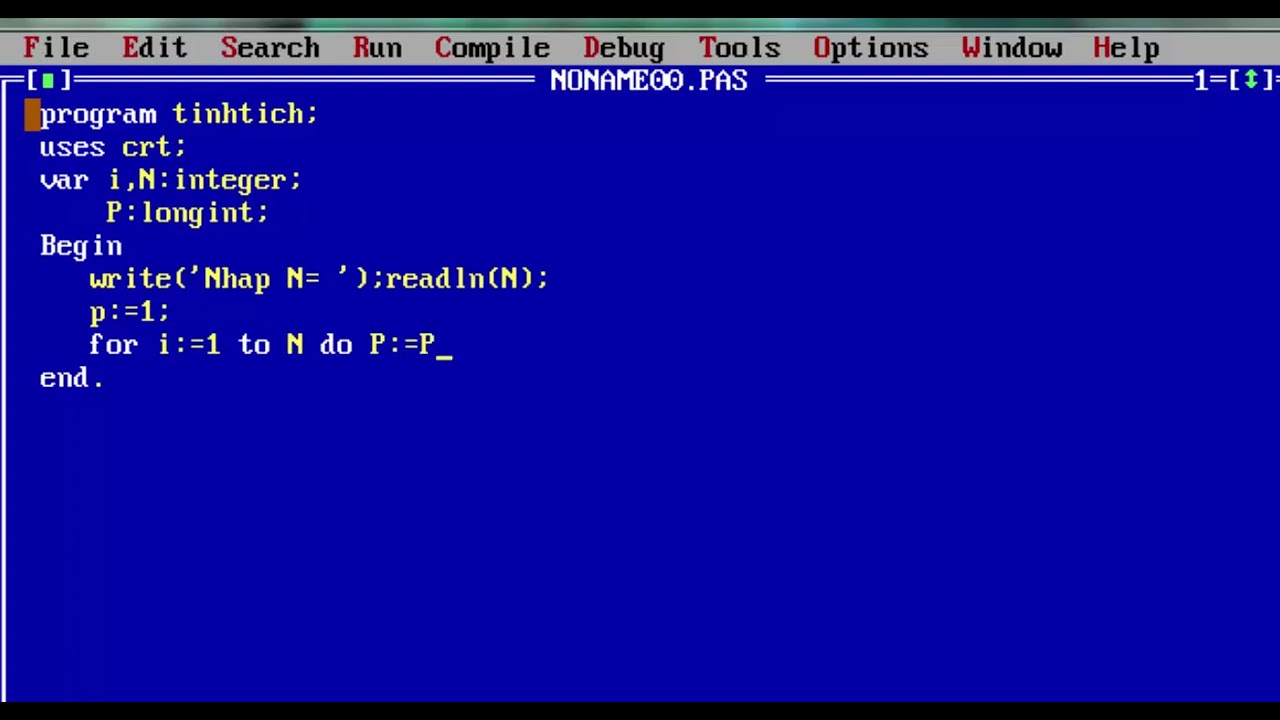1280x720 pixels.
Task: Click the 'P:longint;' declaration line
Action: 187,213
